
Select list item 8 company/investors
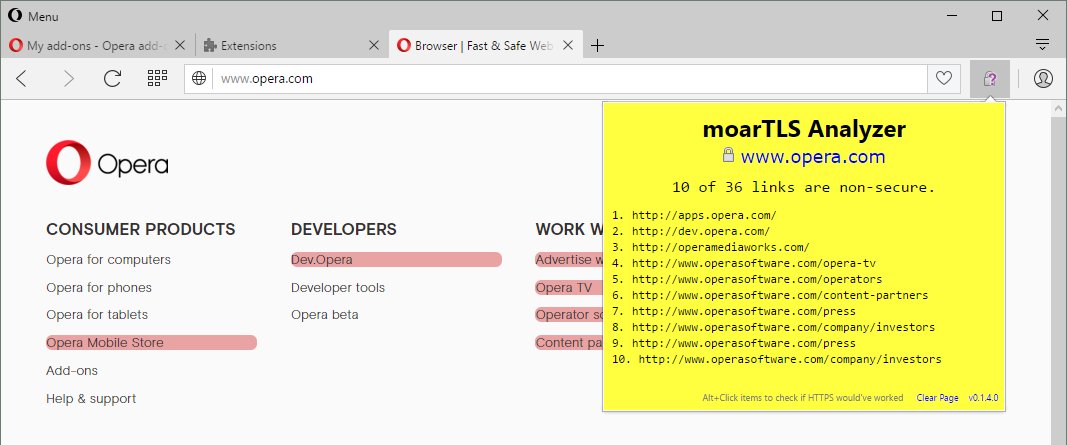(783, 327)
